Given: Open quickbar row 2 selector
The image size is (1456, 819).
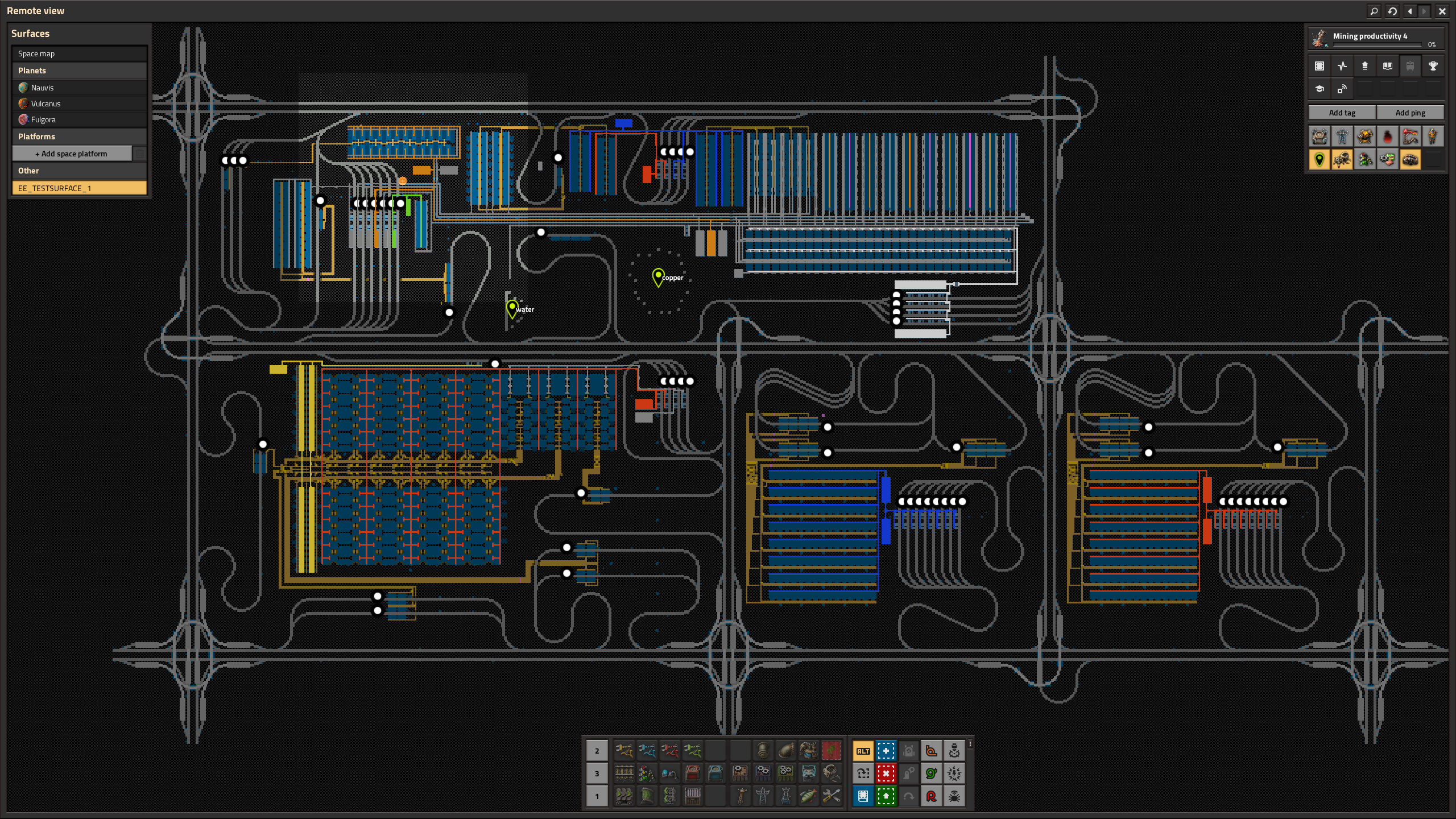Looking at the screenshot, I should [x=597, y=751].
